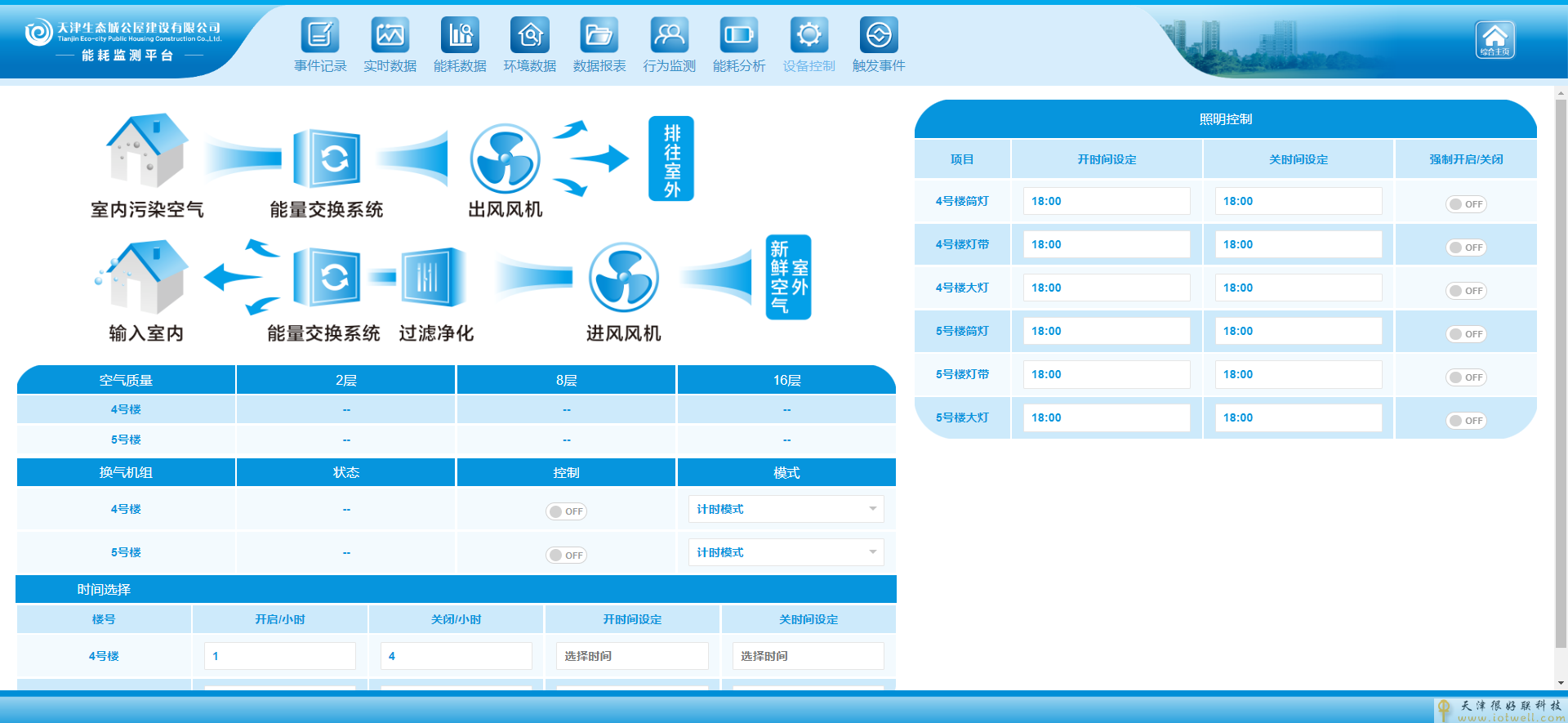Open the 触发事件 trigger events icon
The width and height of the screenshot is (1568, 723).
[879, 35]
